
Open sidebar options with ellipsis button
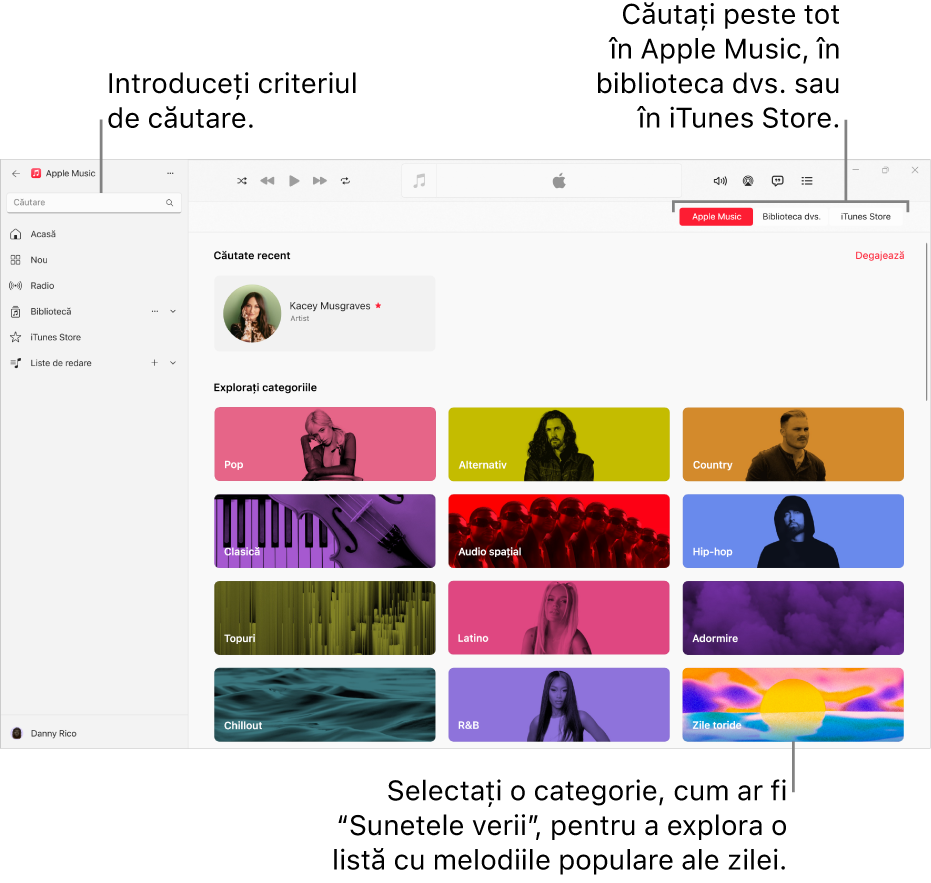[170, 172]
